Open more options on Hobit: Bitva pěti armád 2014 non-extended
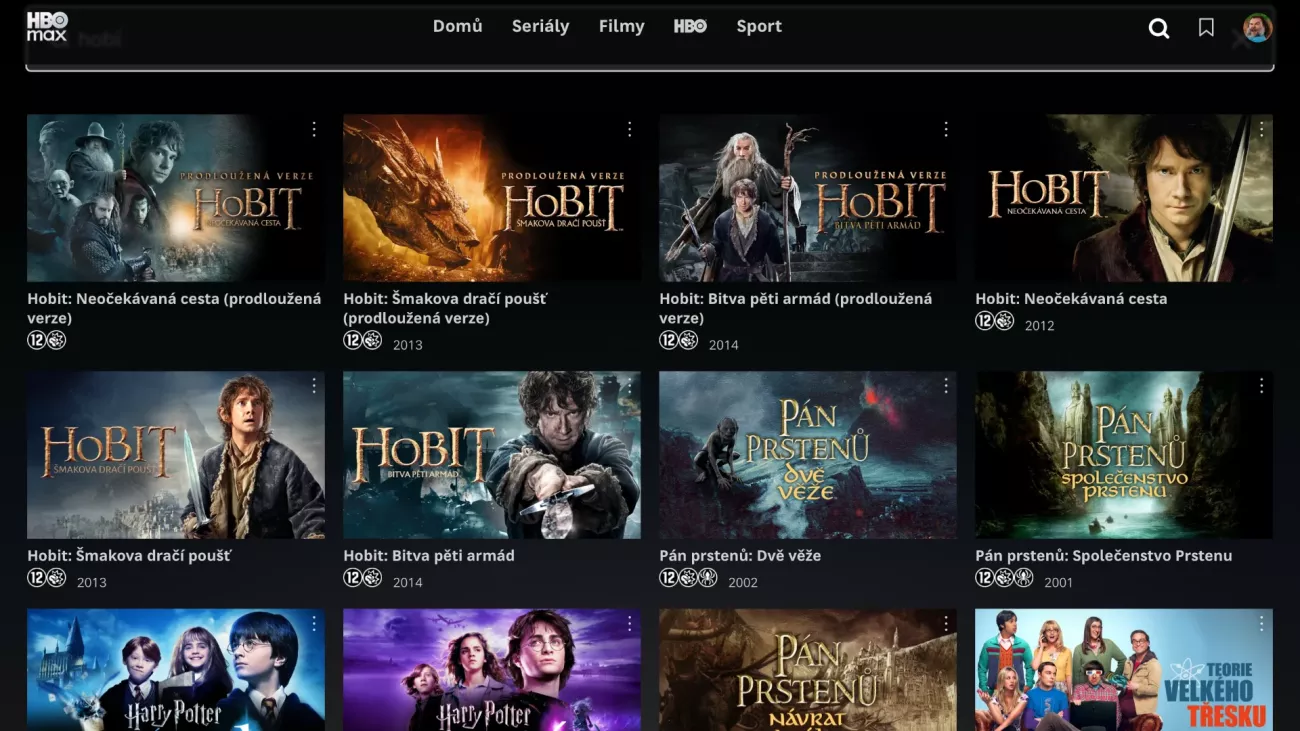Screen dimensions: 1300x731 630,386
